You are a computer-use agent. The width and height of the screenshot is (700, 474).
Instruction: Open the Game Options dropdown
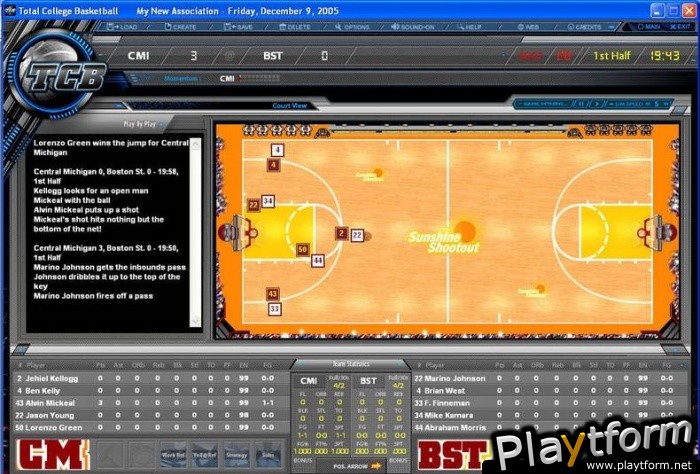pos(544,104)
